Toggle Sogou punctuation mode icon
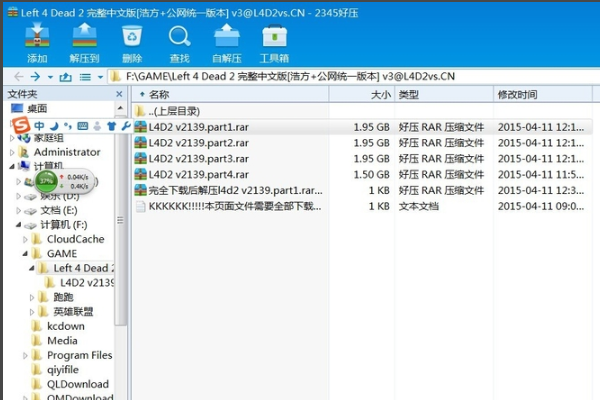Screen dimensions: 600x400 coord(68,126)
